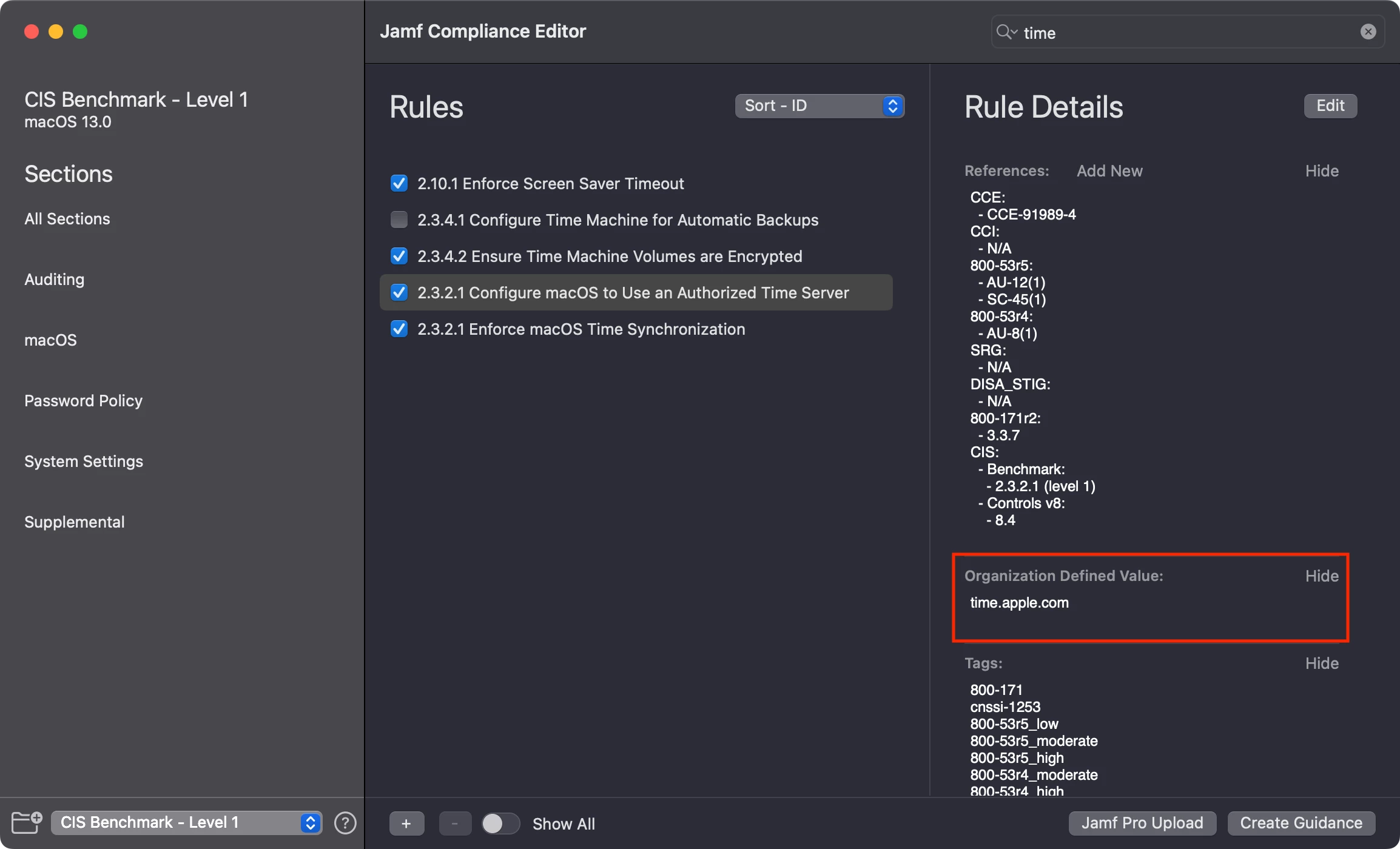Screen dimensions: 1400x849
Task: Hide the References section
Action: pos(1322,171)
